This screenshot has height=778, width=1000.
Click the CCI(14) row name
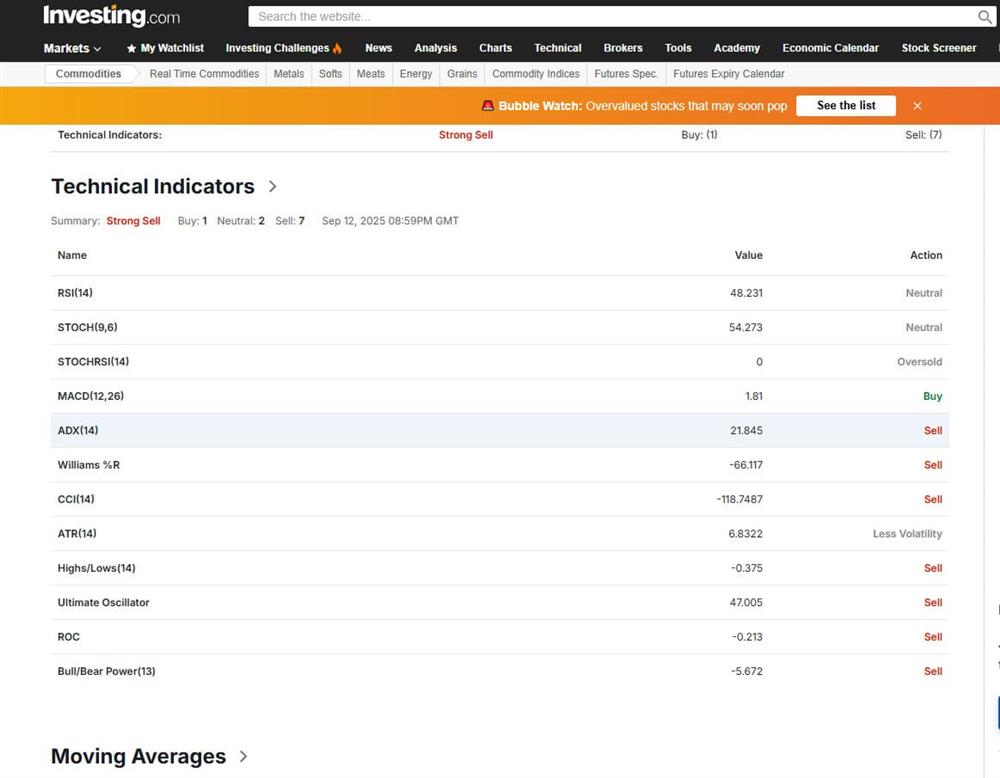(x=76, y=499)
